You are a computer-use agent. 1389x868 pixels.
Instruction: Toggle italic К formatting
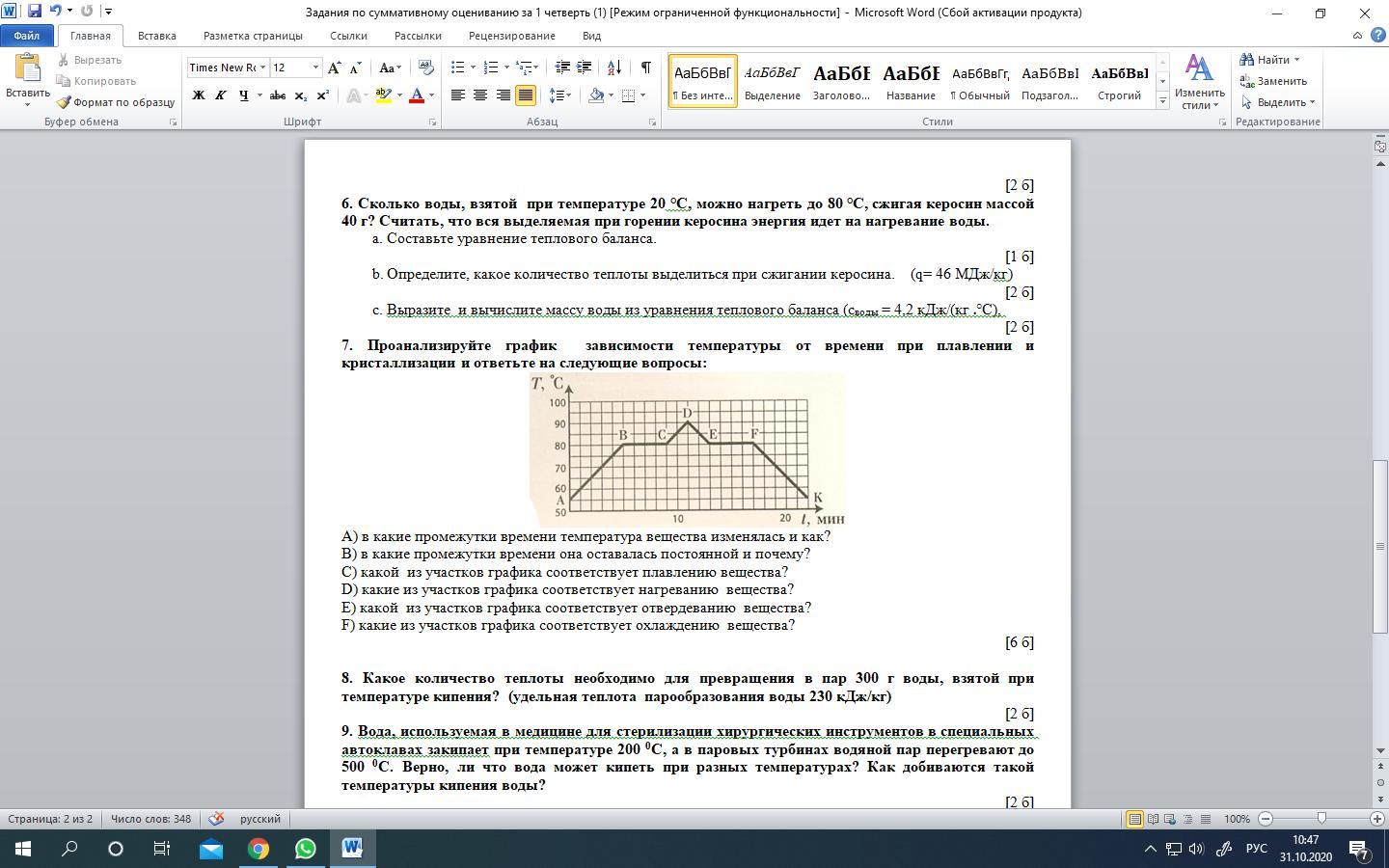(221, 95)
